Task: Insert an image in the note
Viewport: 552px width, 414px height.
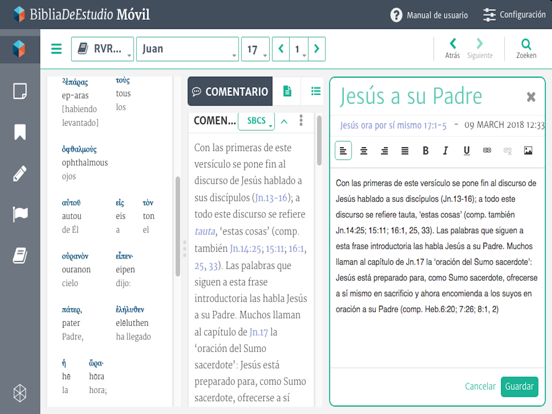Action: pos(528,151)
